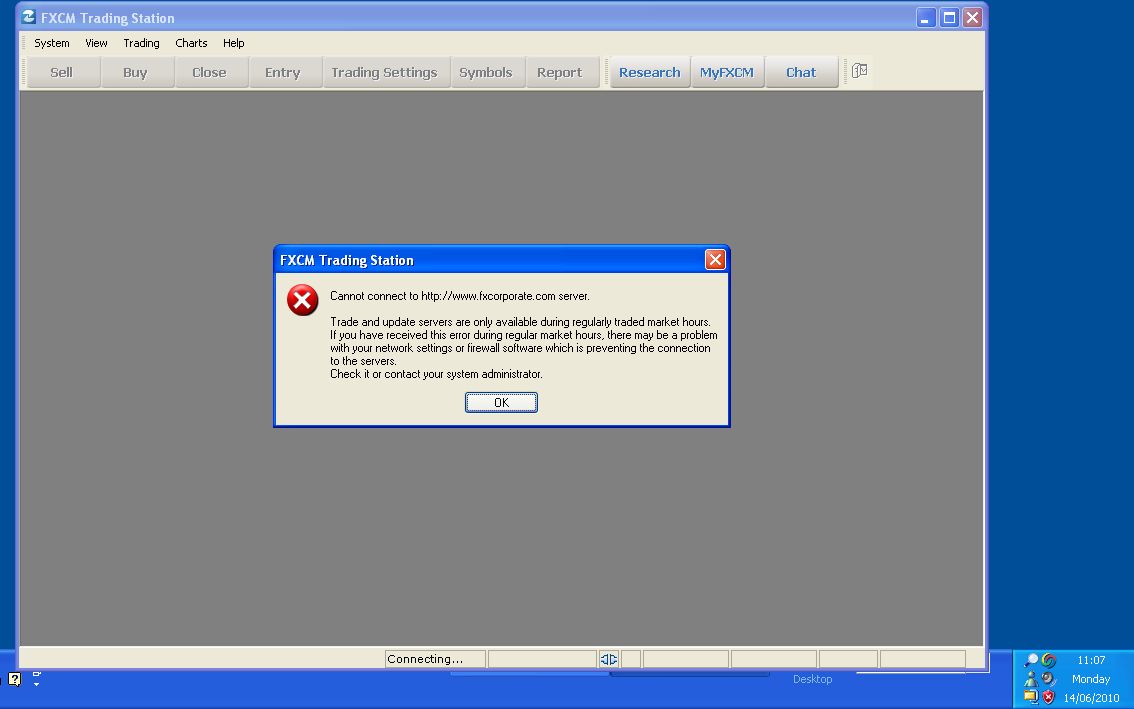Viewport: 1134px width, 709px height.
Task: Click the 14/06/2010 date in the taskbar
Action: (x=1091, y=697)
